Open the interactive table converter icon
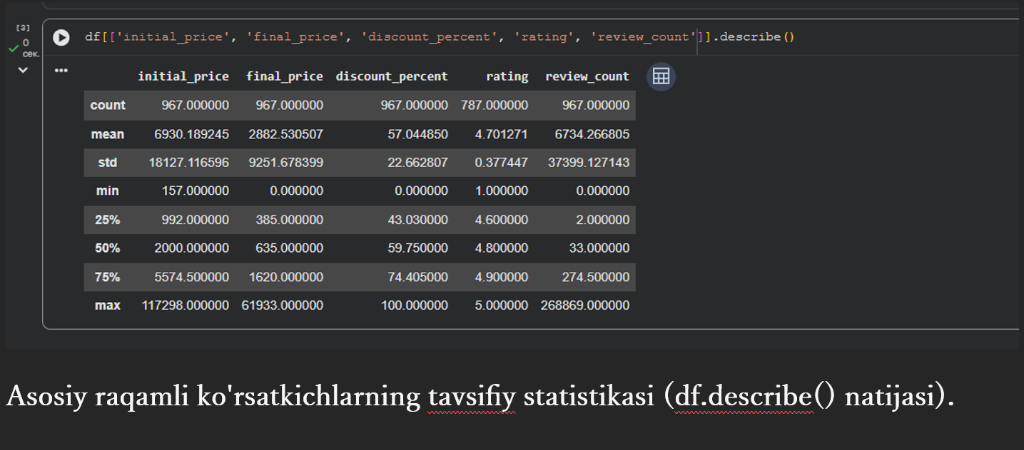Image resolution: width=1024 pixels, height=450 pixels. [x=661, y=76]
